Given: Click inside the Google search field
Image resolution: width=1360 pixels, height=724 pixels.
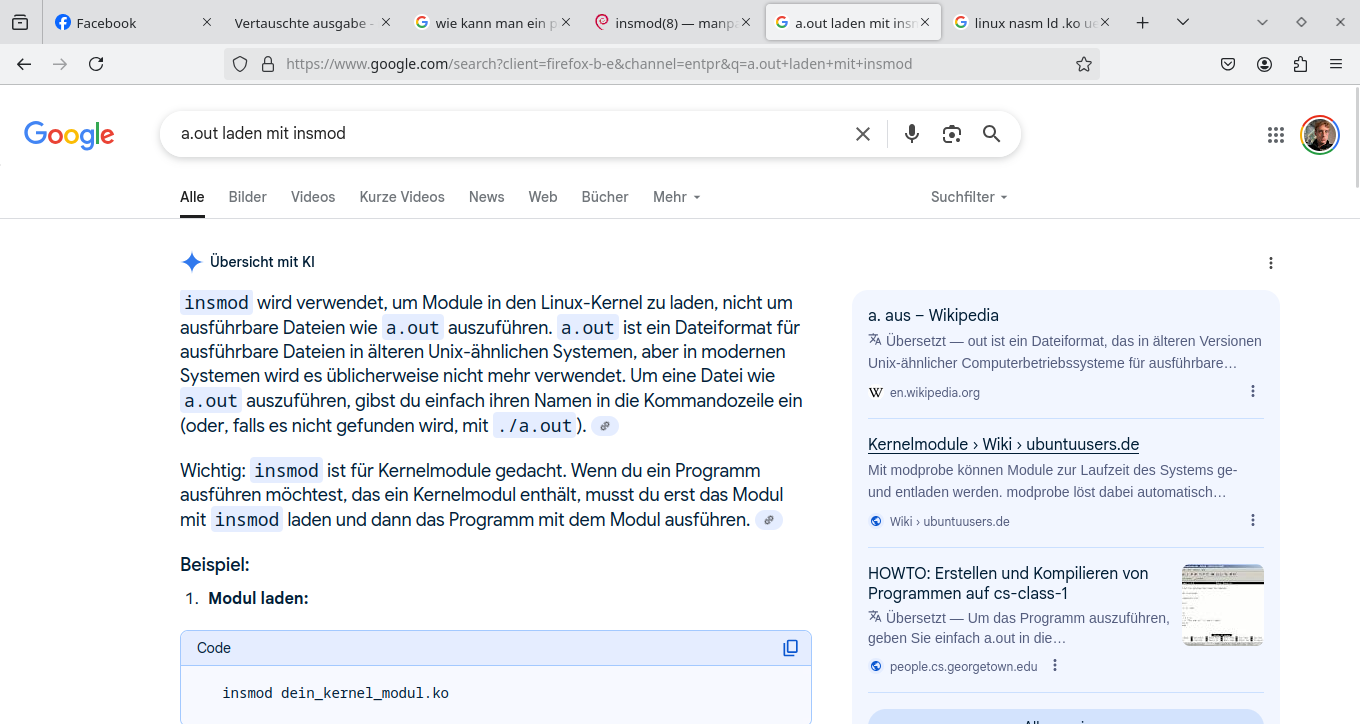Looking at the screenshot, I should tap(500, 132).
